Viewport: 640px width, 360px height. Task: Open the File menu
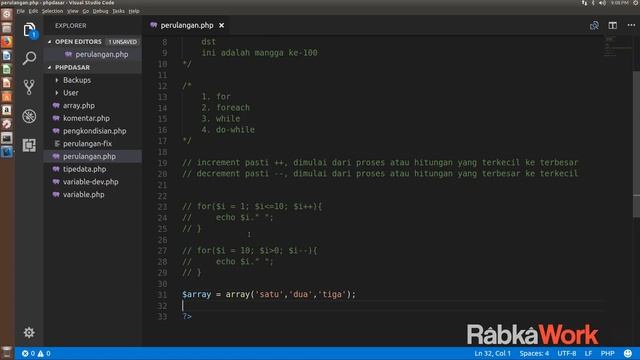(21, 11)
